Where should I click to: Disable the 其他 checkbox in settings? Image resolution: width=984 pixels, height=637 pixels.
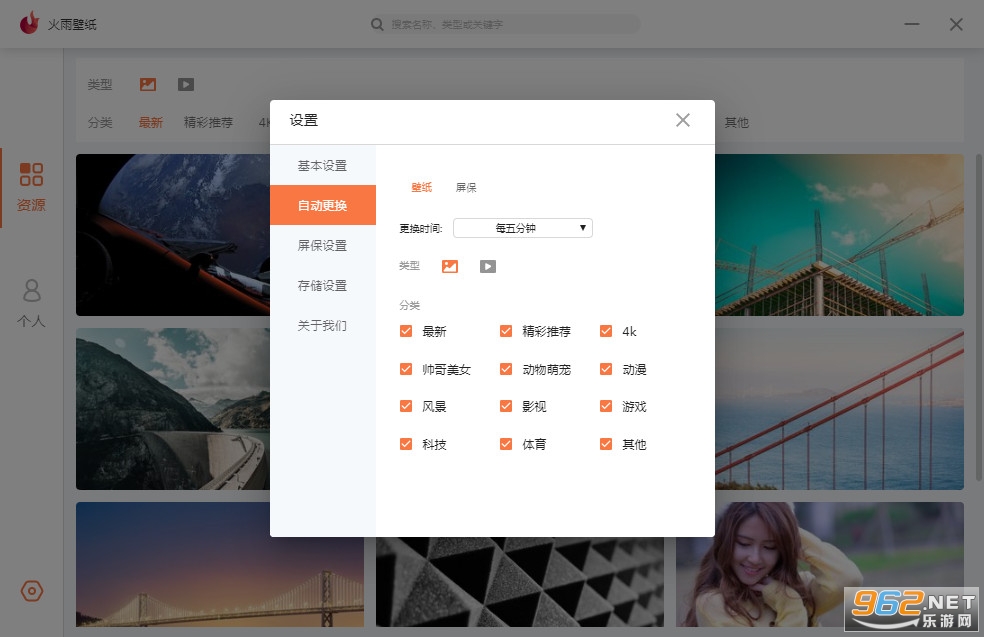(606, 444)
